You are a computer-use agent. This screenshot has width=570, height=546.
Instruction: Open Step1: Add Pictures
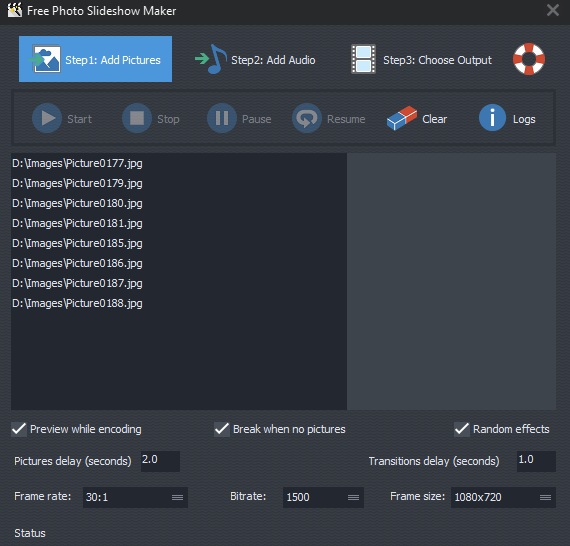tap(95, 59)
